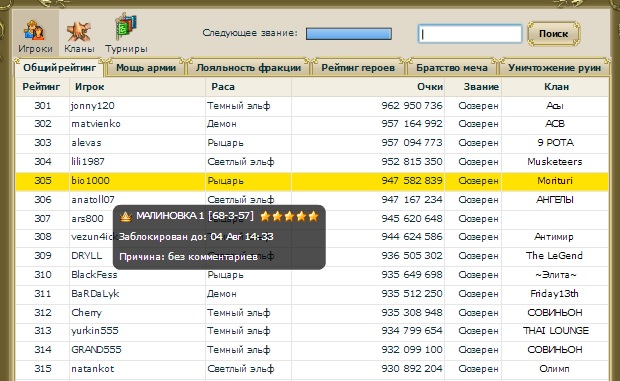Open clan Friday13th
Viewport: 620px width, 381px height.
click(554, 294)
